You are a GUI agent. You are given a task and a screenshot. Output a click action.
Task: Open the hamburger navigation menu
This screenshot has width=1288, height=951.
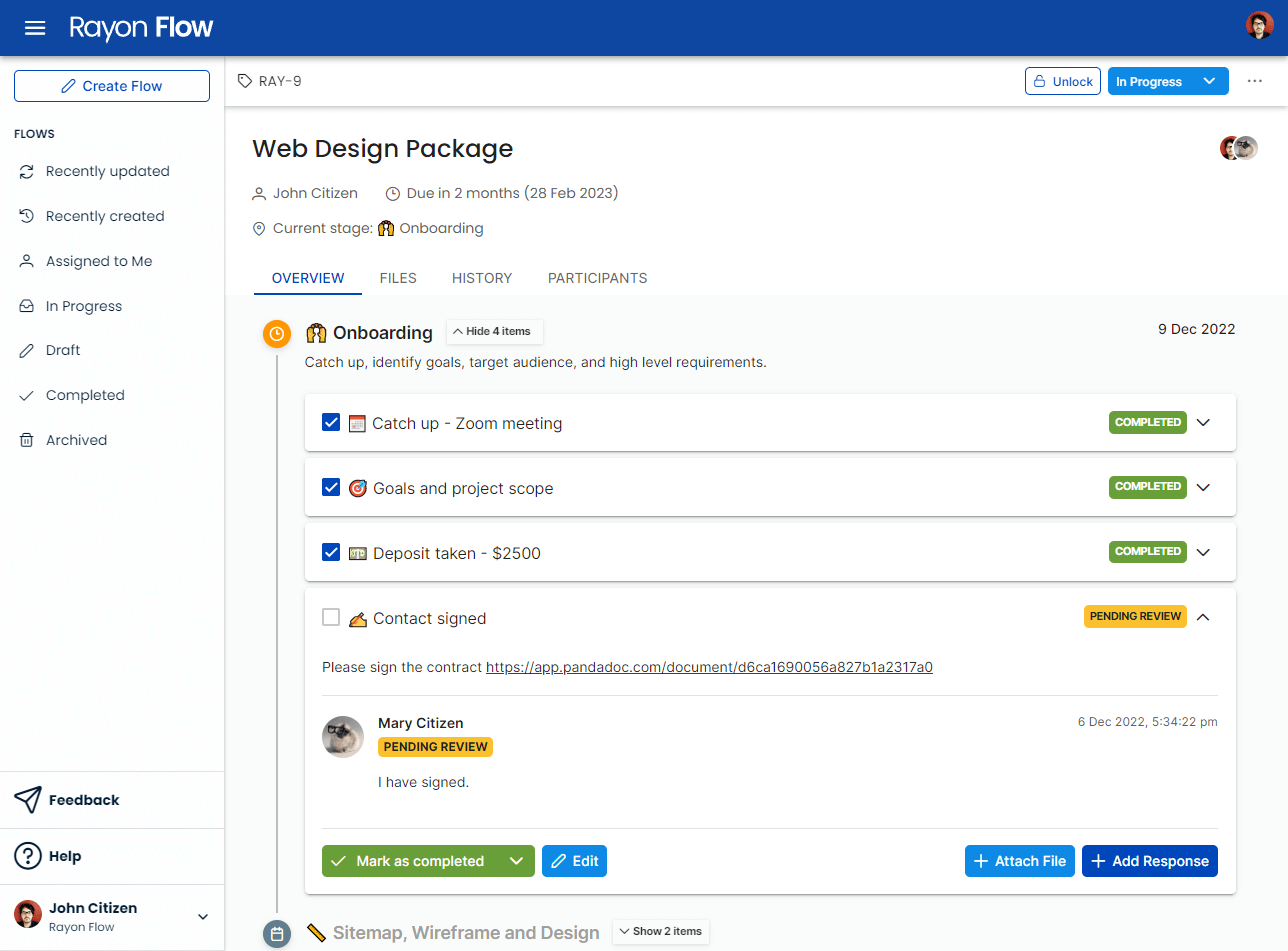coord(34,28)
